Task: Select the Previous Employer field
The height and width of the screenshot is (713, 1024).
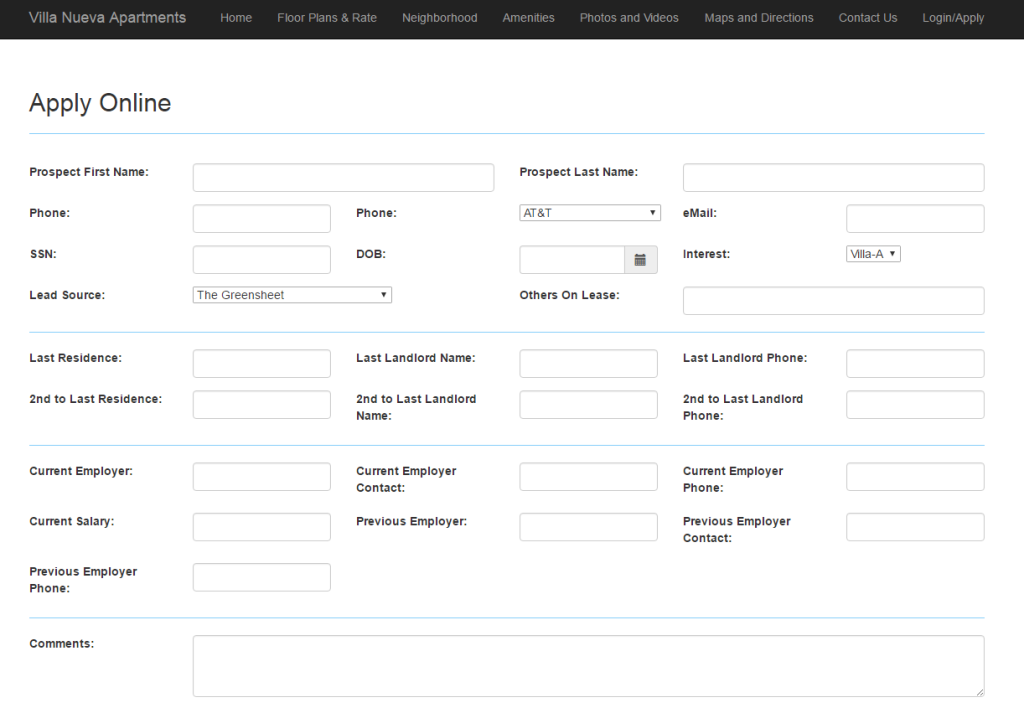Action: pyautogui.click(x=588, y=527)
